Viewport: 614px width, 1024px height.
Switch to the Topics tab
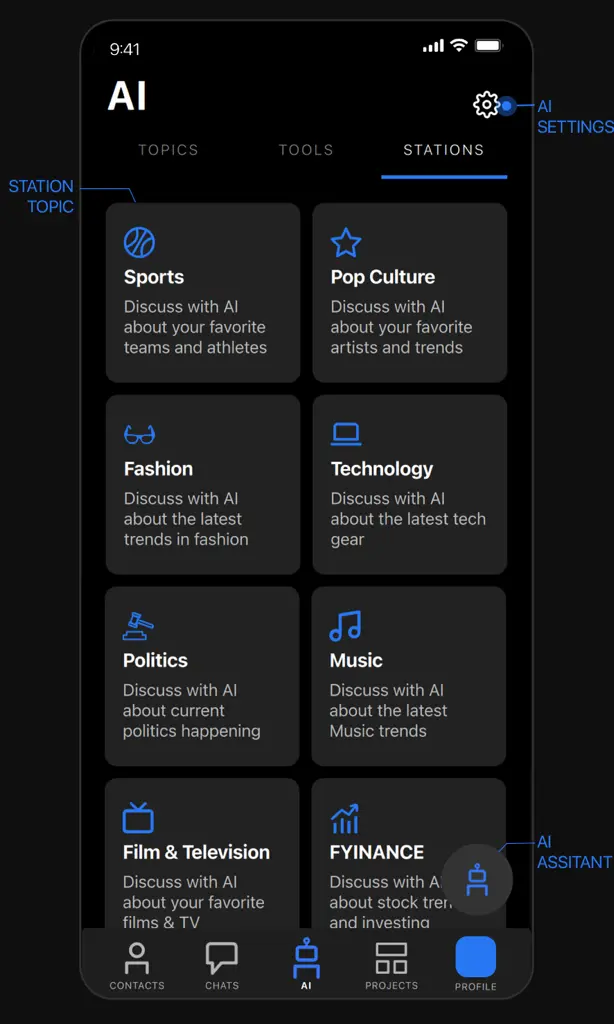(x=168, y=150)
